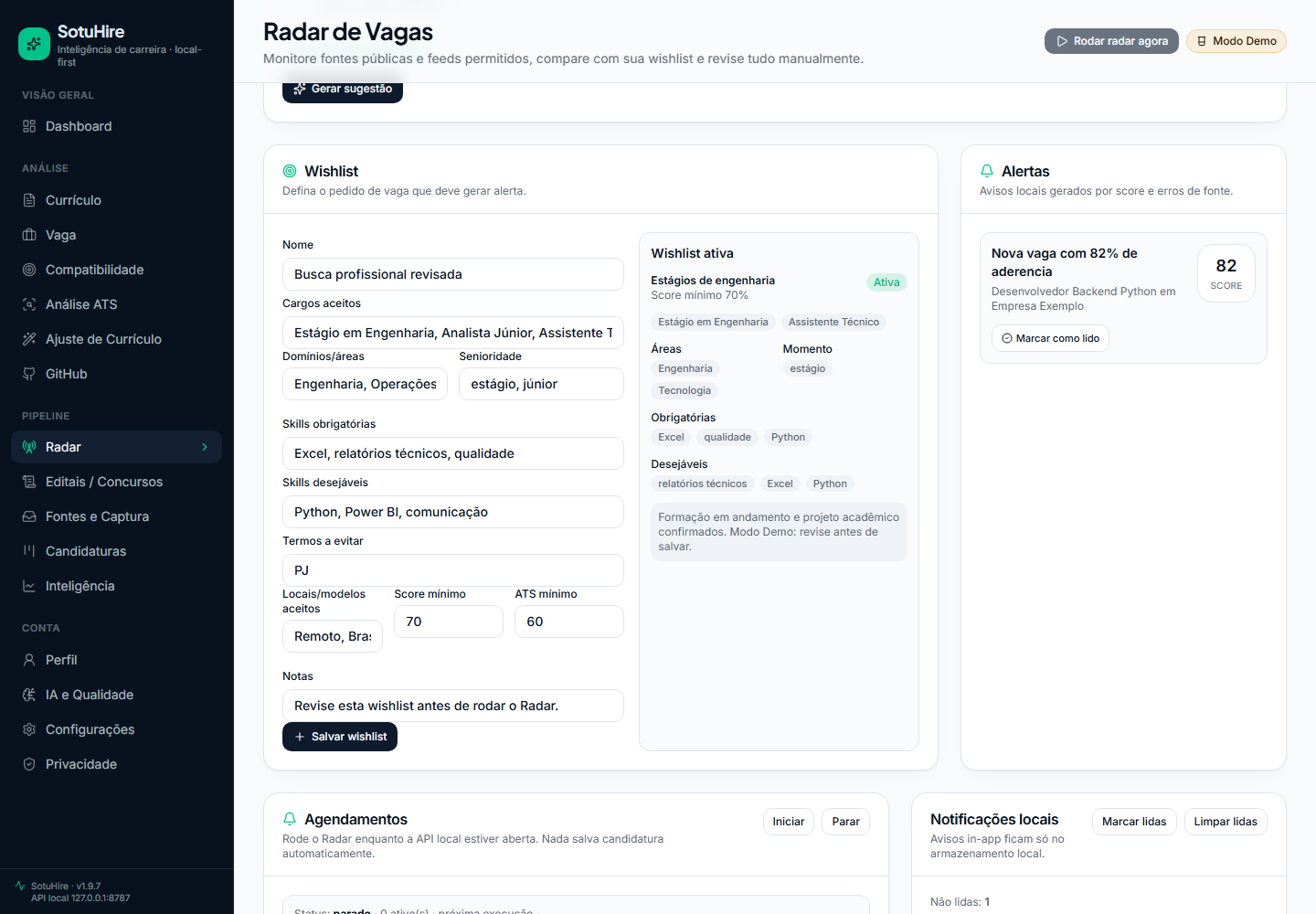1316x914 pixels.
Task: Open Dashboard via its sidebar icon
Action: point(29,126)
